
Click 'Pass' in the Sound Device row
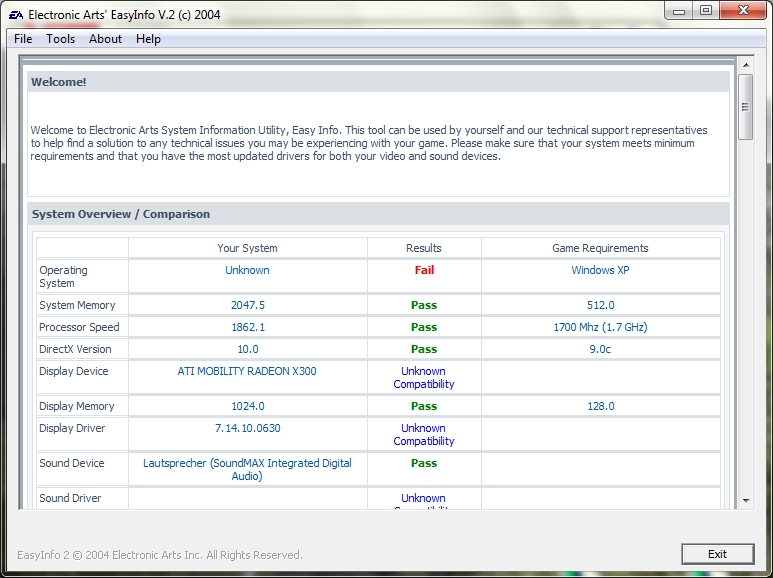click(424, 463)
